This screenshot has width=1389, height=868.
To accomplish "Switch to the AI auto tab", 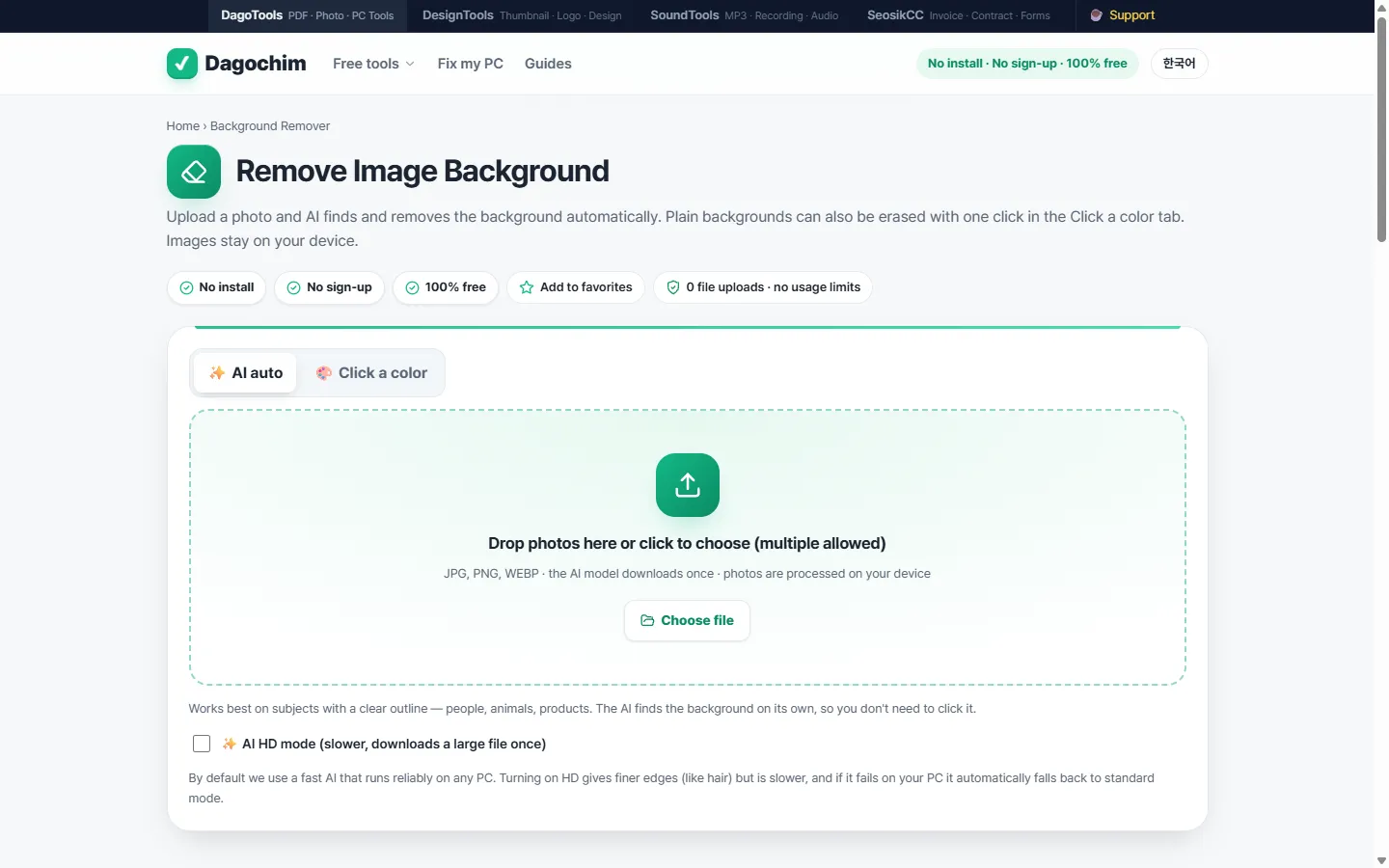I will pyautogui.click(x=245, y=373).
